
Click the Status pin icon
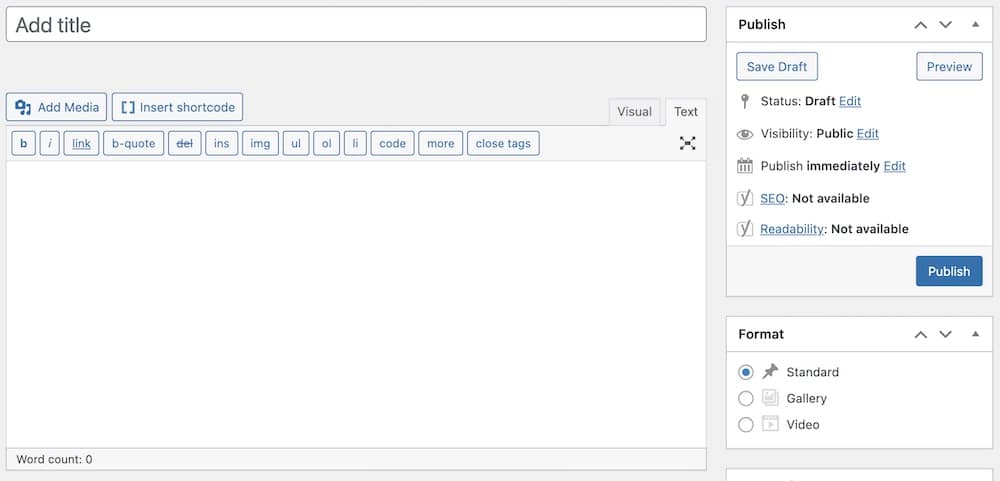(x=745, y=101)
